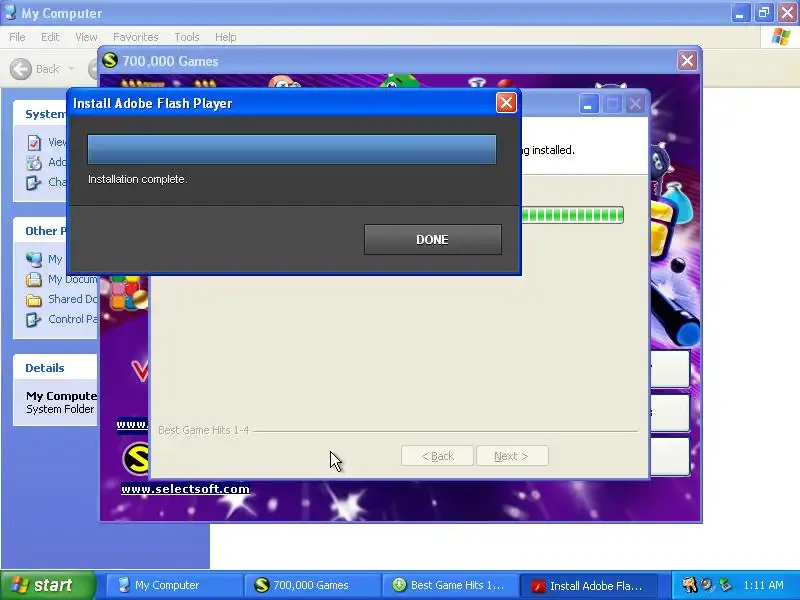
Task: Click the Back arrow in My Computer toolbar
Action: point(21,69)
